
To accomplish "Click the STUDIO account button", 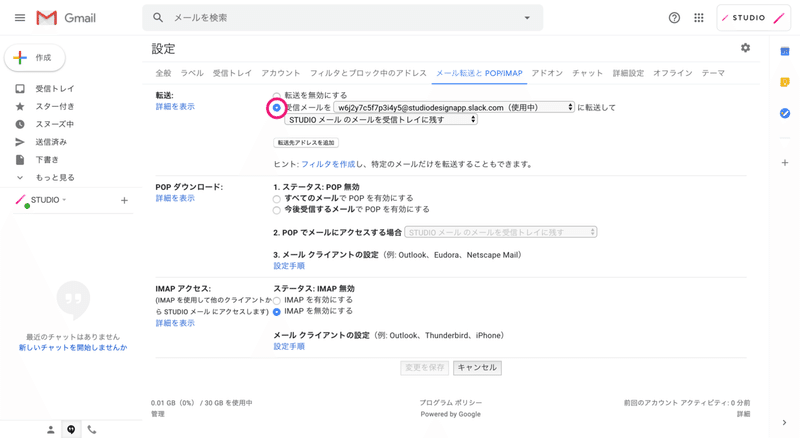I will [x=753, y=18].
